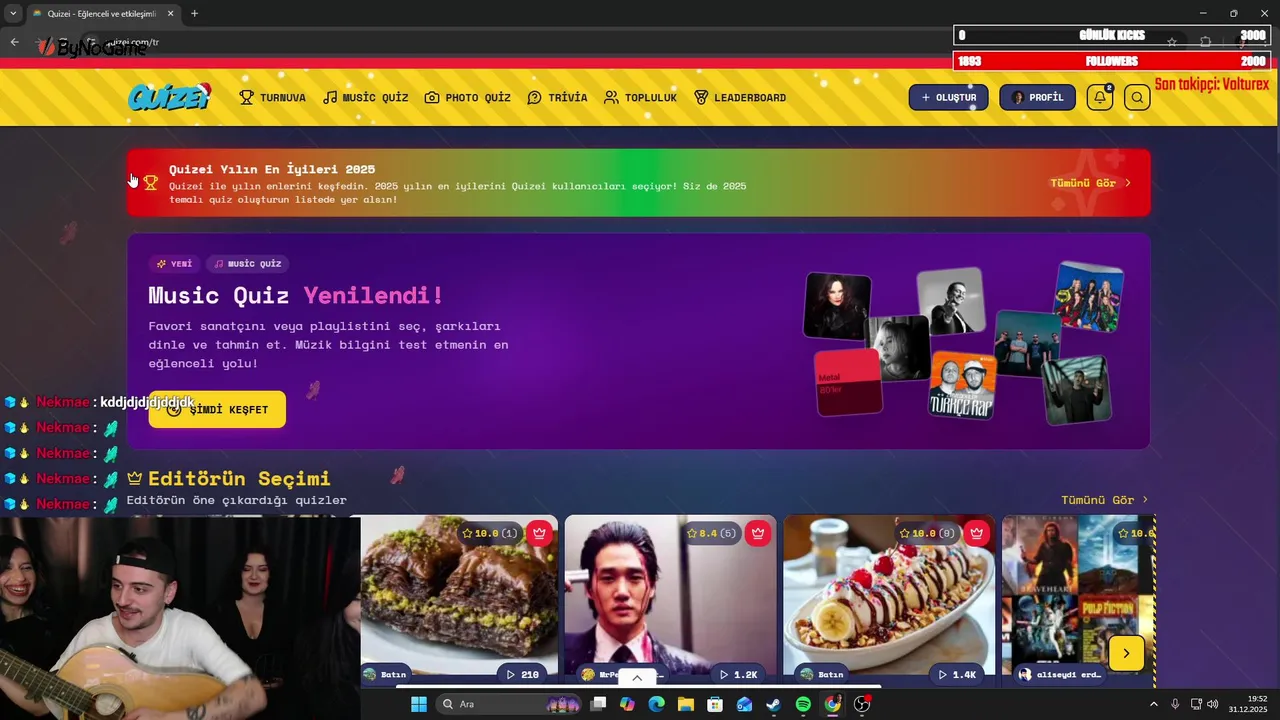
Task: Click Tümünü Gör in the 2025 banner
Action: point(1090,183)
